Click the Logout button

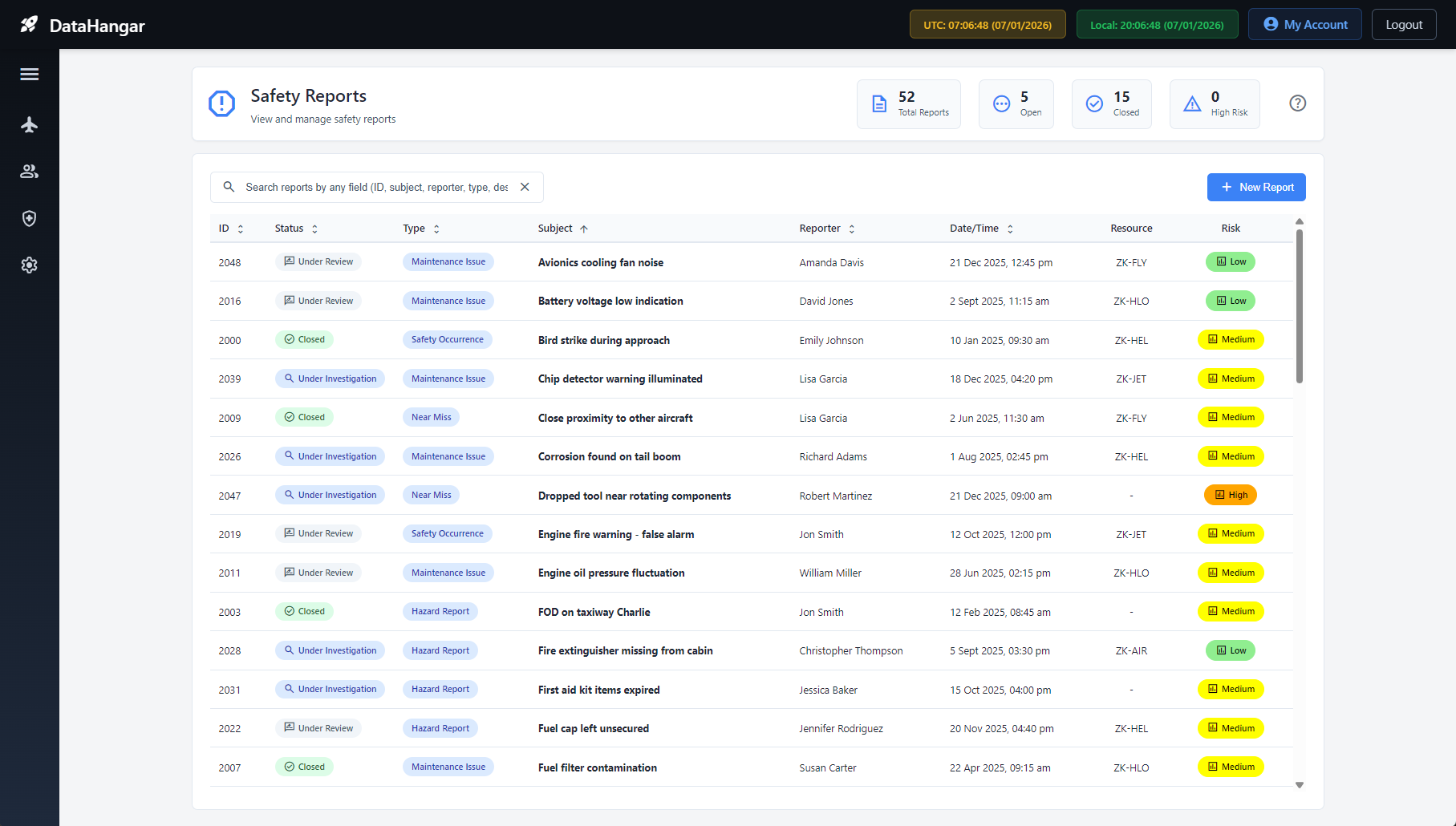(x=1403, y=25)
